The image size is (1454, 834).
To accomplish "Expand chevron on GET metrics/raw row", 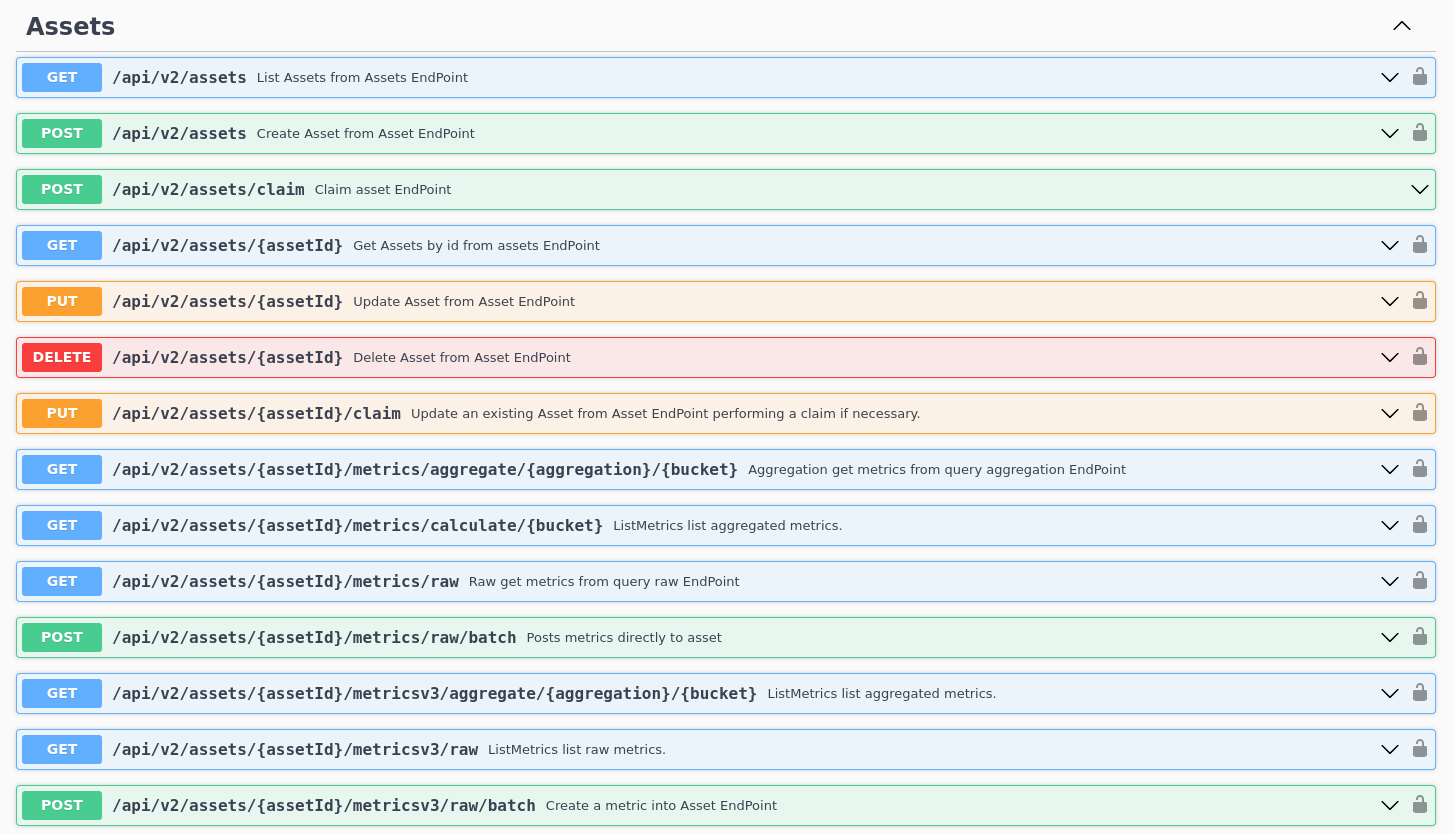I will (1390, 581).
